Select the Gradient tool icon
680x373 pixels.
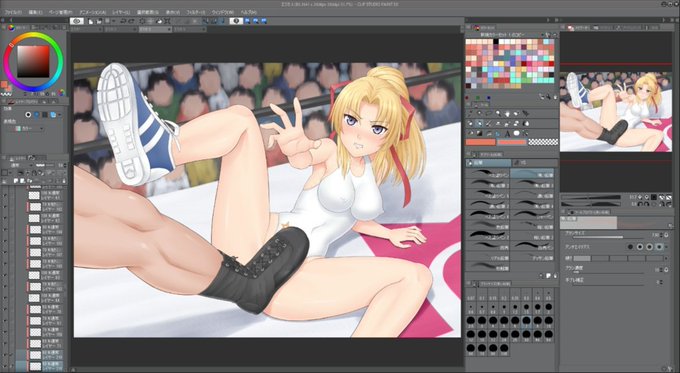point(479,133)
